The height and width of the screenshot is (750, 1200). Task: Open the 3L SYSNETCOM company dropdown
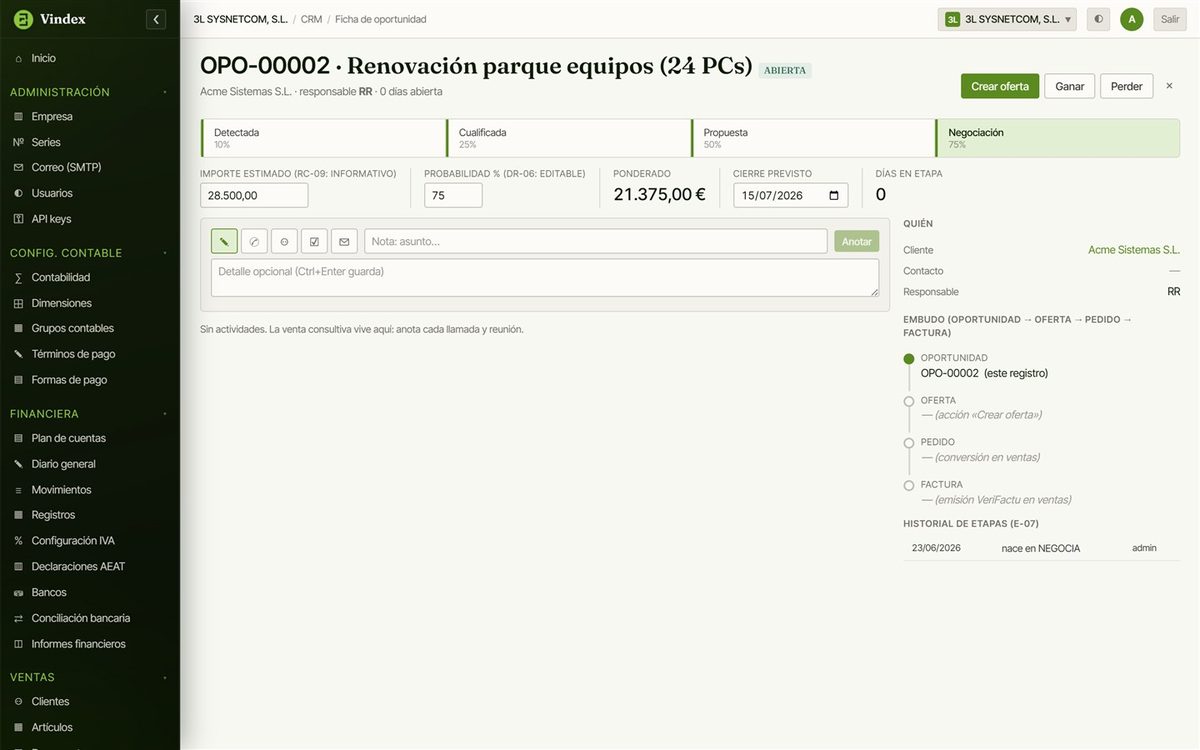1007,19
